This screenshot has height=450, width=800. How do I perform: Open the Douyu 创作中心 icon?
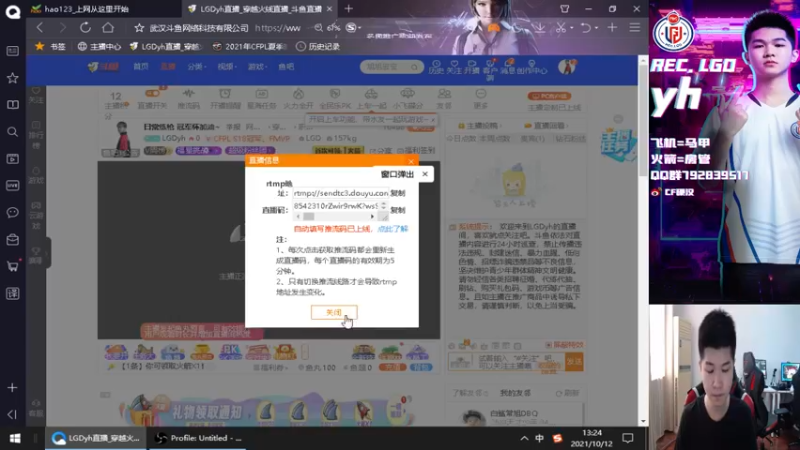[x=532, y=67]
